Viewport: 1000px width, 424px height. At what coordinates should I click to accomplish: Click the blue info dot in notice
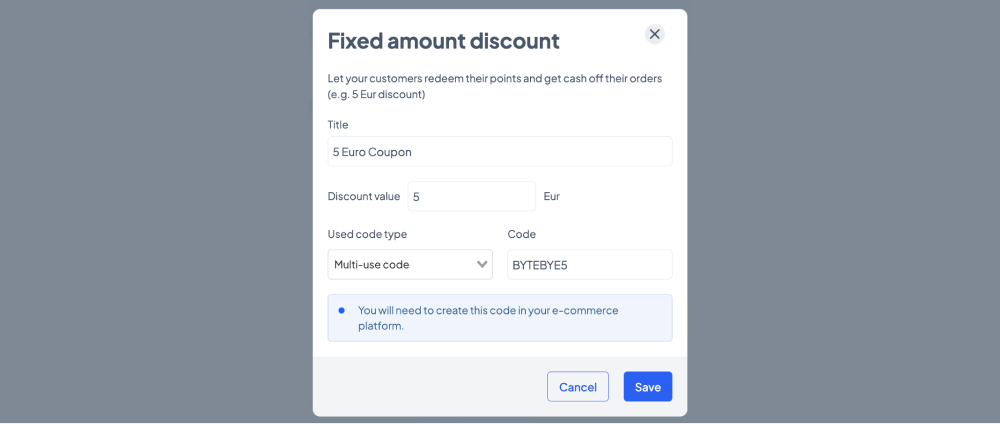coord(341,311)
